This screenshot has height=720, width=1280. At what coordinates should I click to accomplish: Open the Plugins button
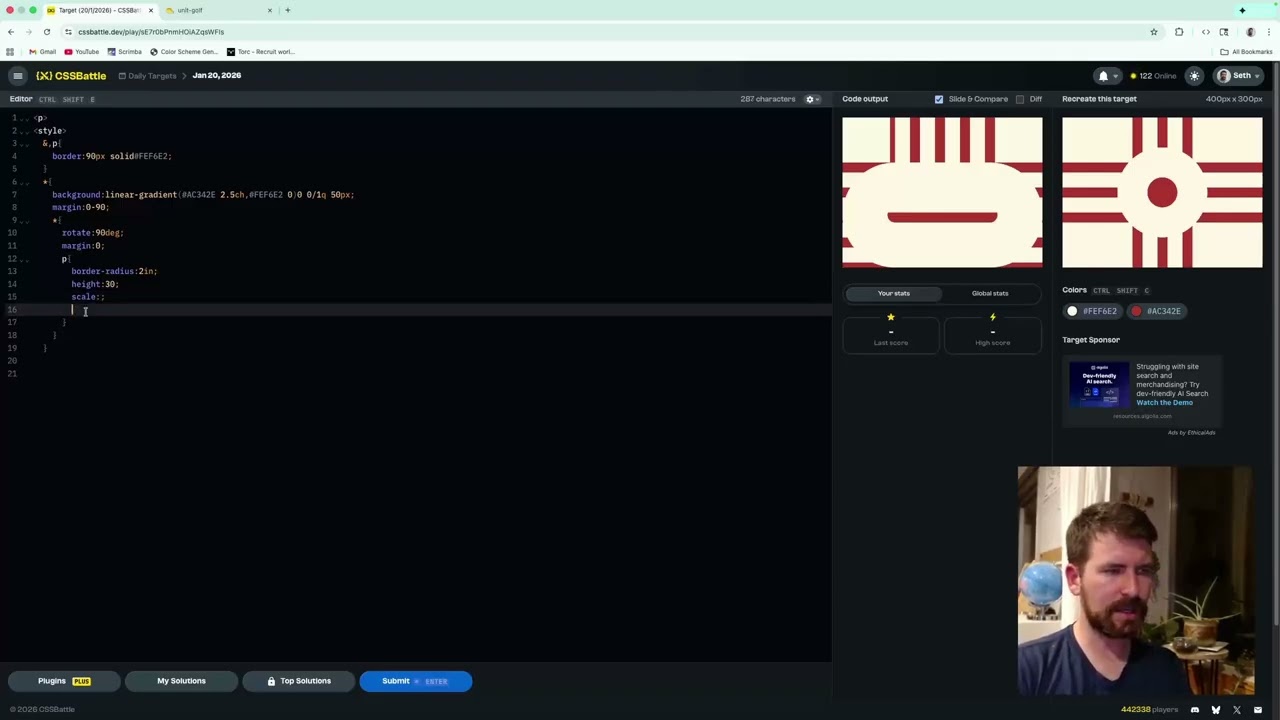[x=65, y=681]
